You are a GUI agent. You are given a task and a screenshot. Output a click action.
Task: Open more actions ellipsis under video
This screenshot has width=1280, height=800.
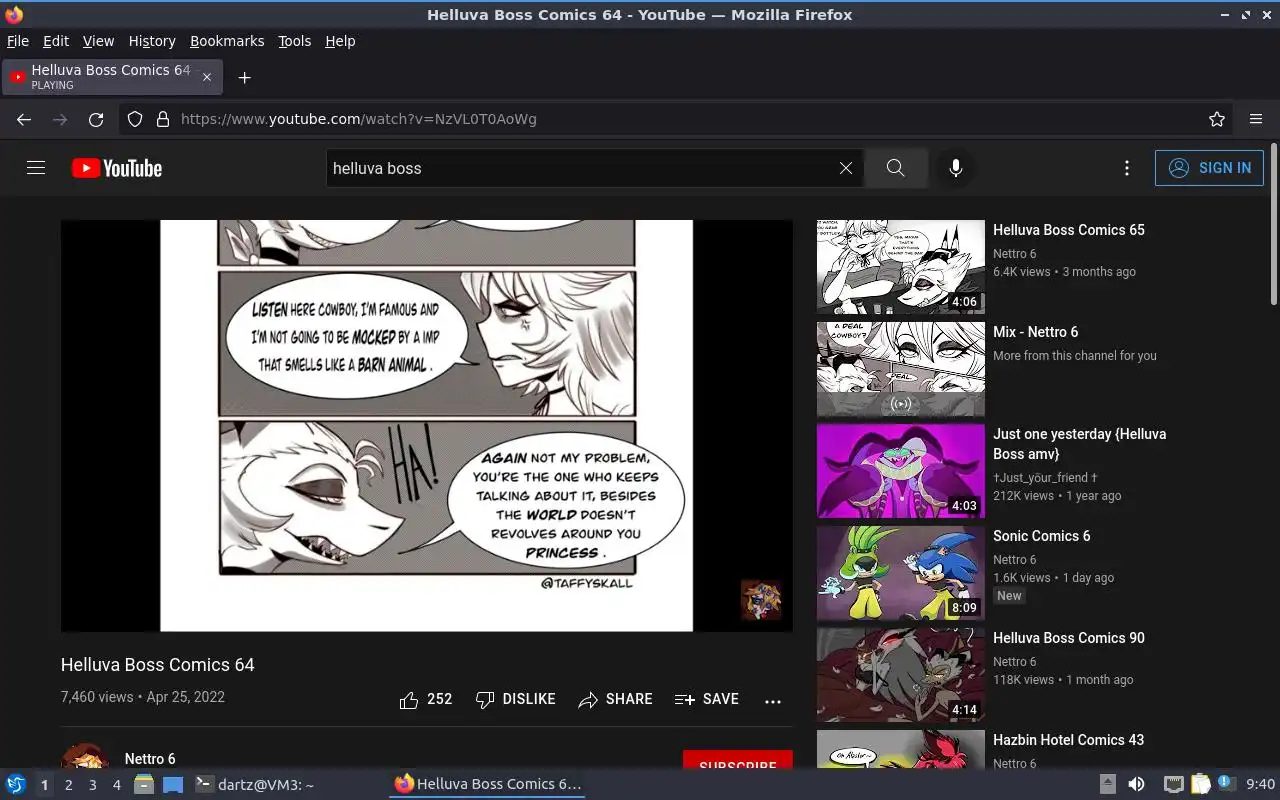773,701
